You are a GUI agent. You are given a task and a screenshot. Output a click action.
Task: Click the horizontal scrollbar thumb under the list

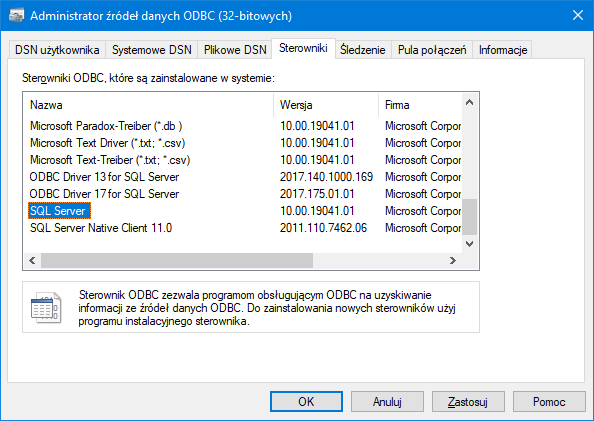coord(177,260)
